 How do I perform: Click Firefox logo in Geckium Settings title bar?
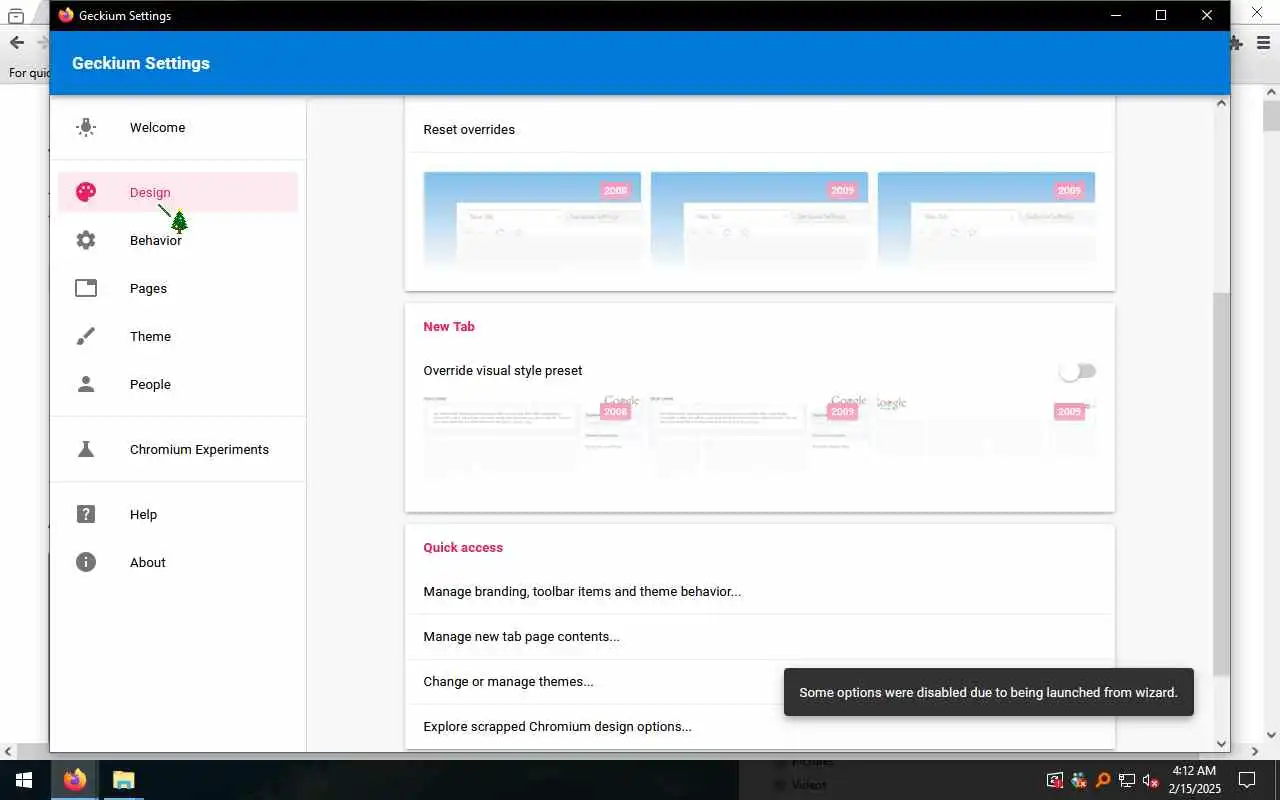(66, 15)
